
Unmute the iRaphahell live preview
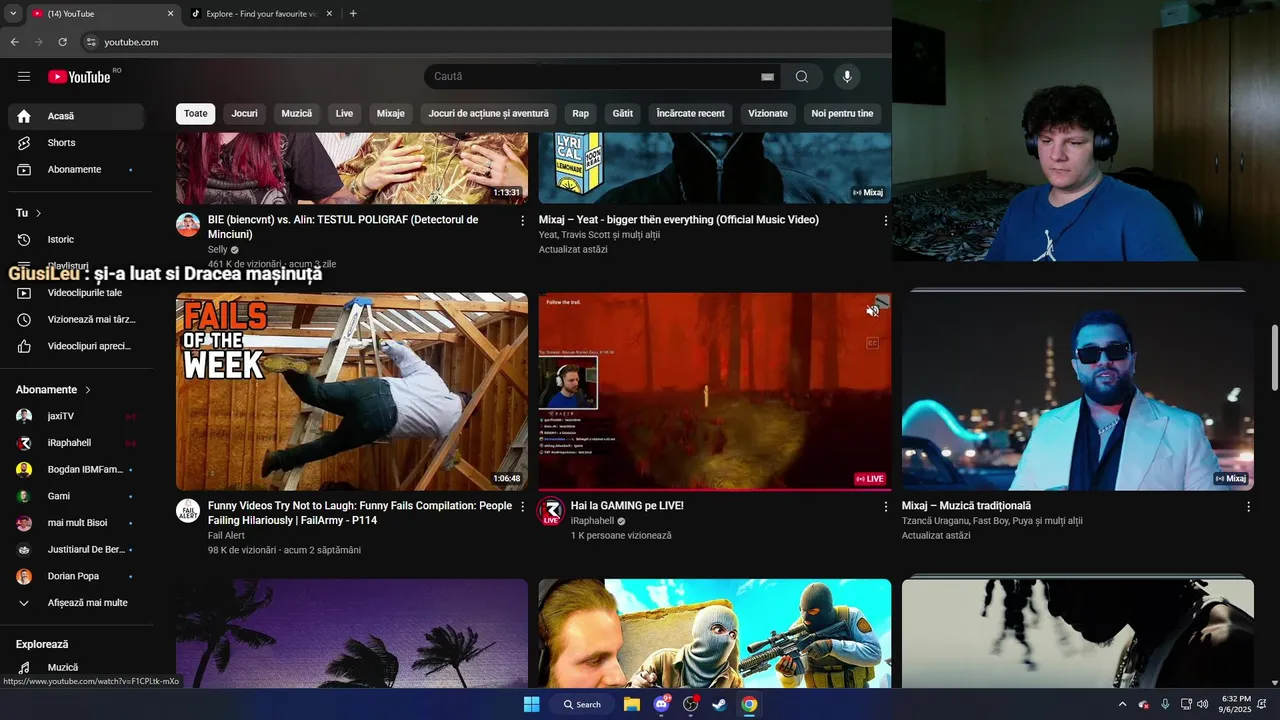[x=872, y=311]
